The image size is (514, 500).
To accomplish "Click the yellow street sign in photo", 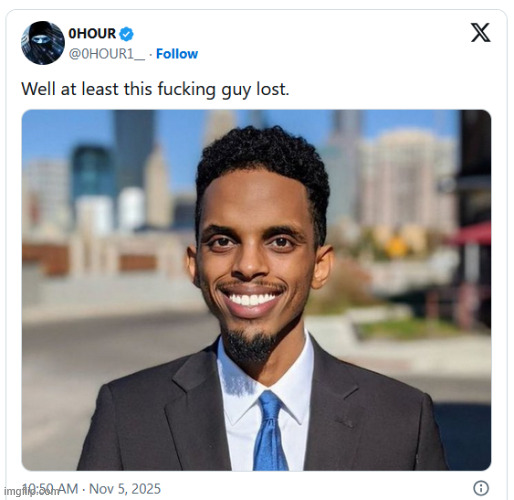I will [x=396, y=246].
